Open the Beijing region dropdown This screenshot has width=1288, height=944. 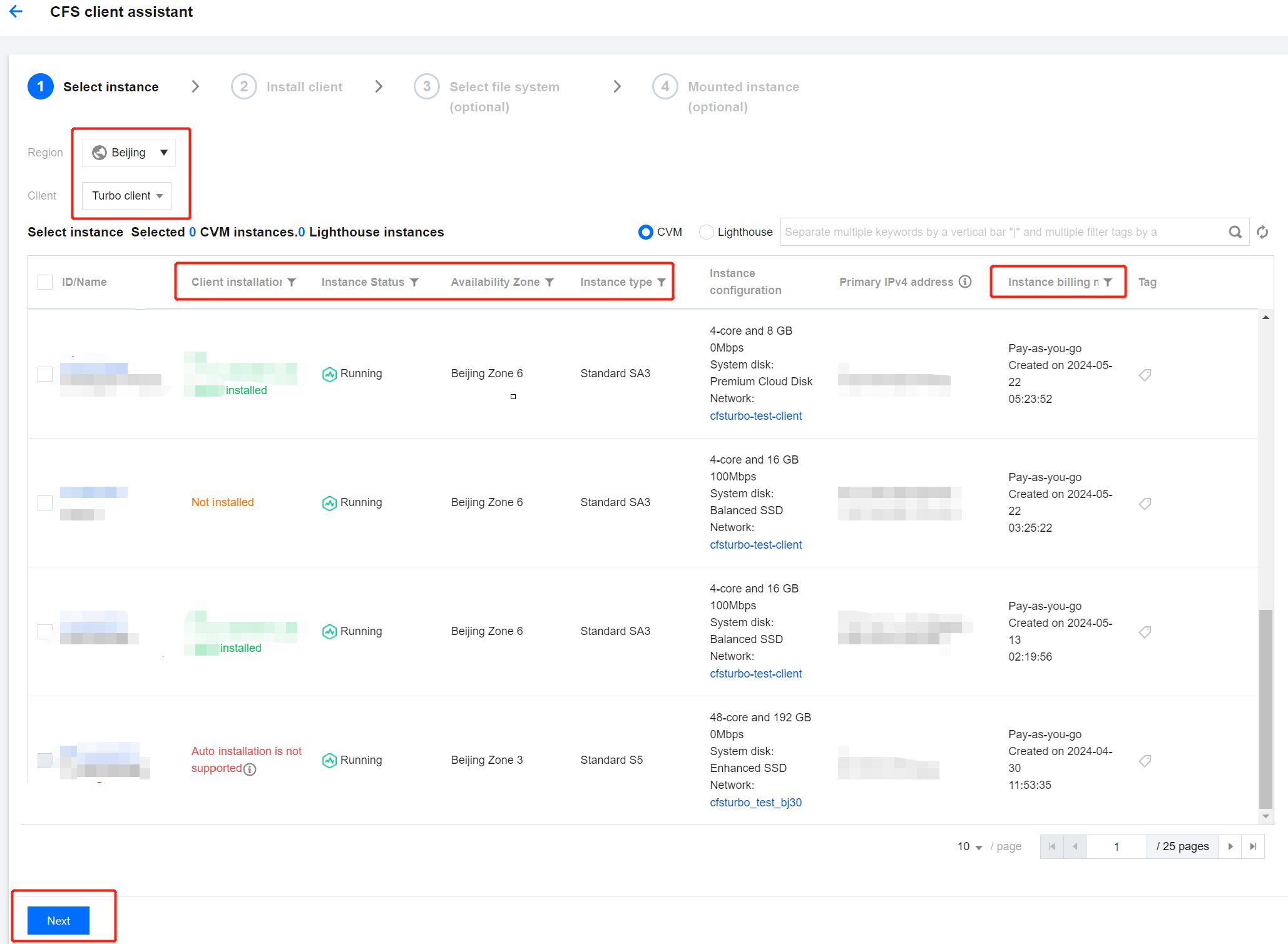(129, 153)
